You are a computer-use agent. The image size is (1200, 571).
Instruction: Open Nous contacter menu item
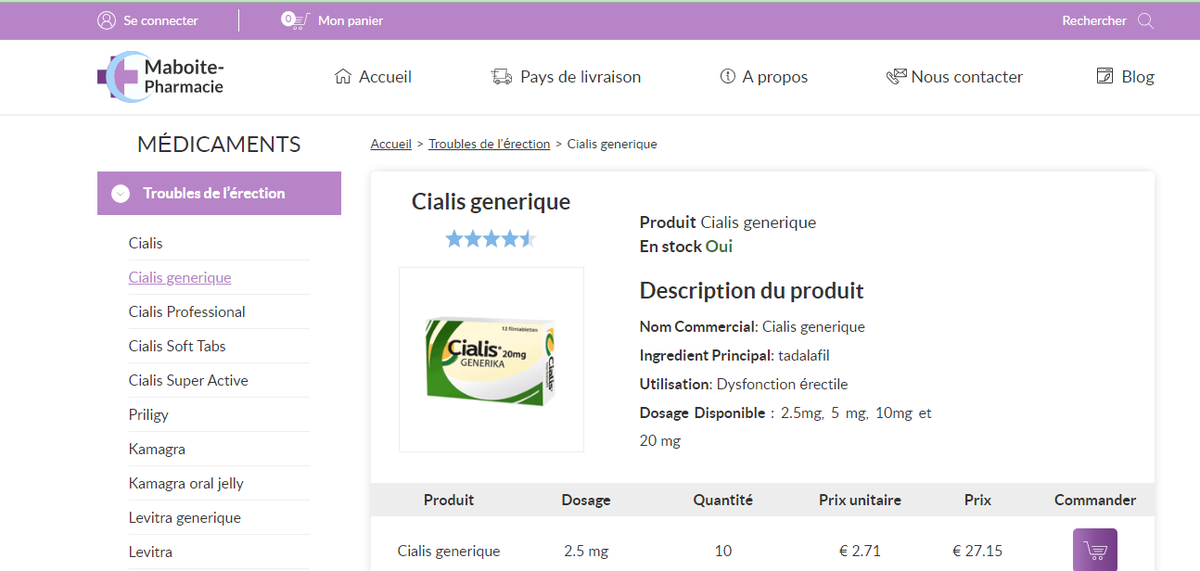pyautogui.click(x=967, y=77)
